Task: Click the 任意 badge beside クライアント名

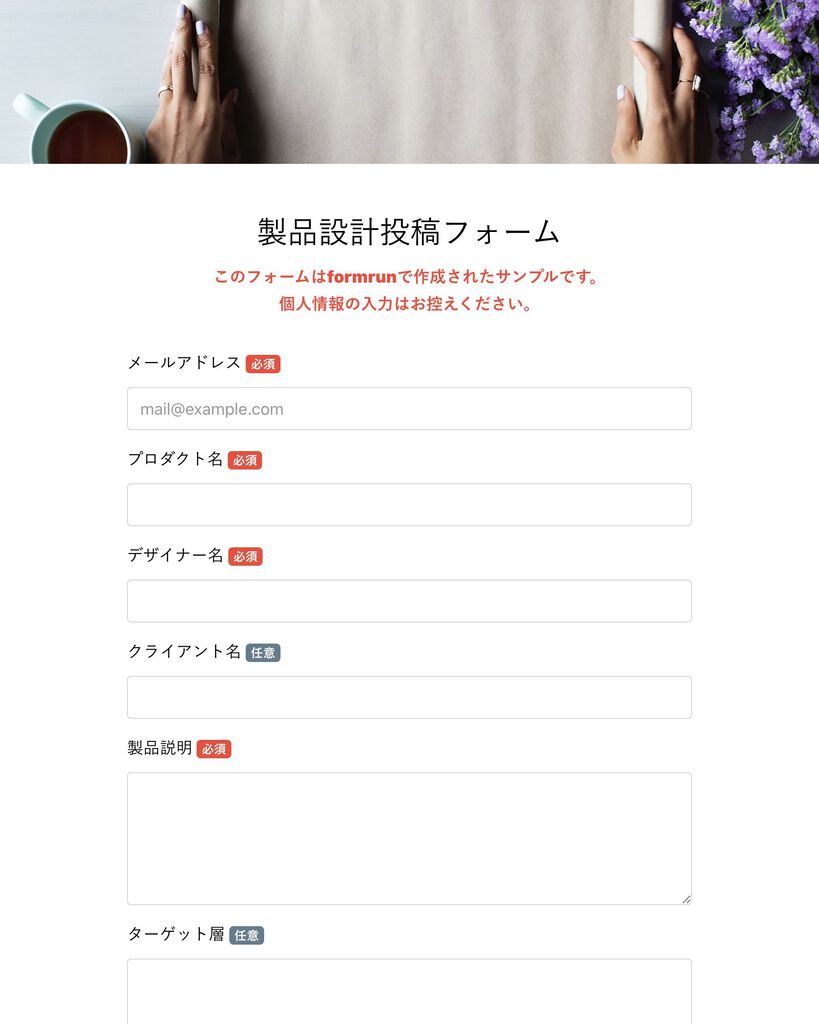Action: tap(263, 652)
